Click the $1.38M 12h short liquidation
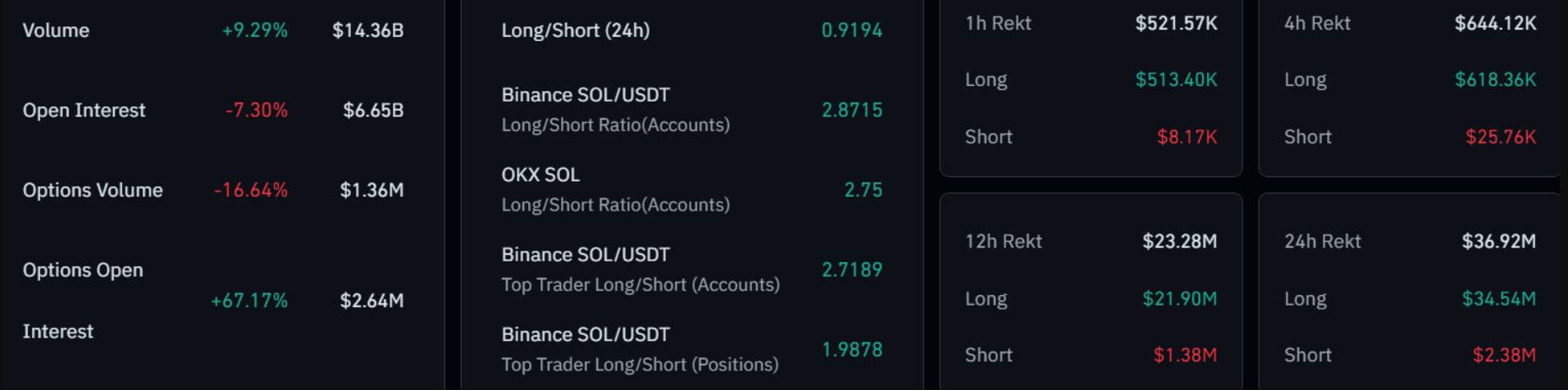The width and height of the screenshot is (1568, 390). 1184,355
